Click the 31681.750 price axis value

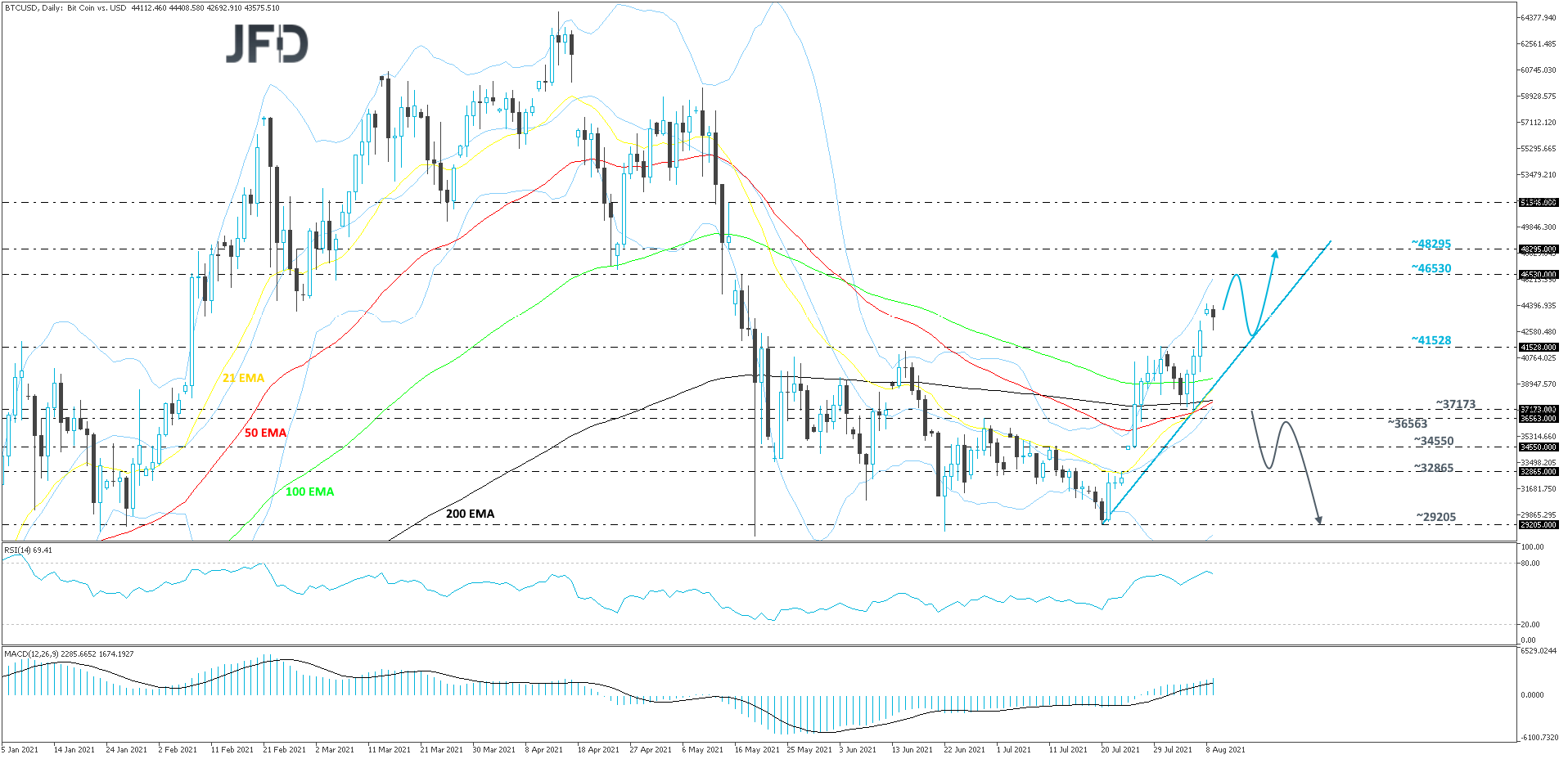point(1539,489)
